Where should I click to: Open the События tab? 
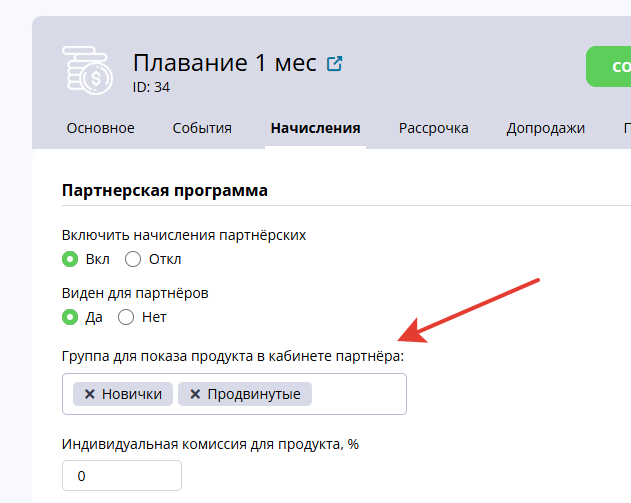pyautogui.click(x=202, y=128)
